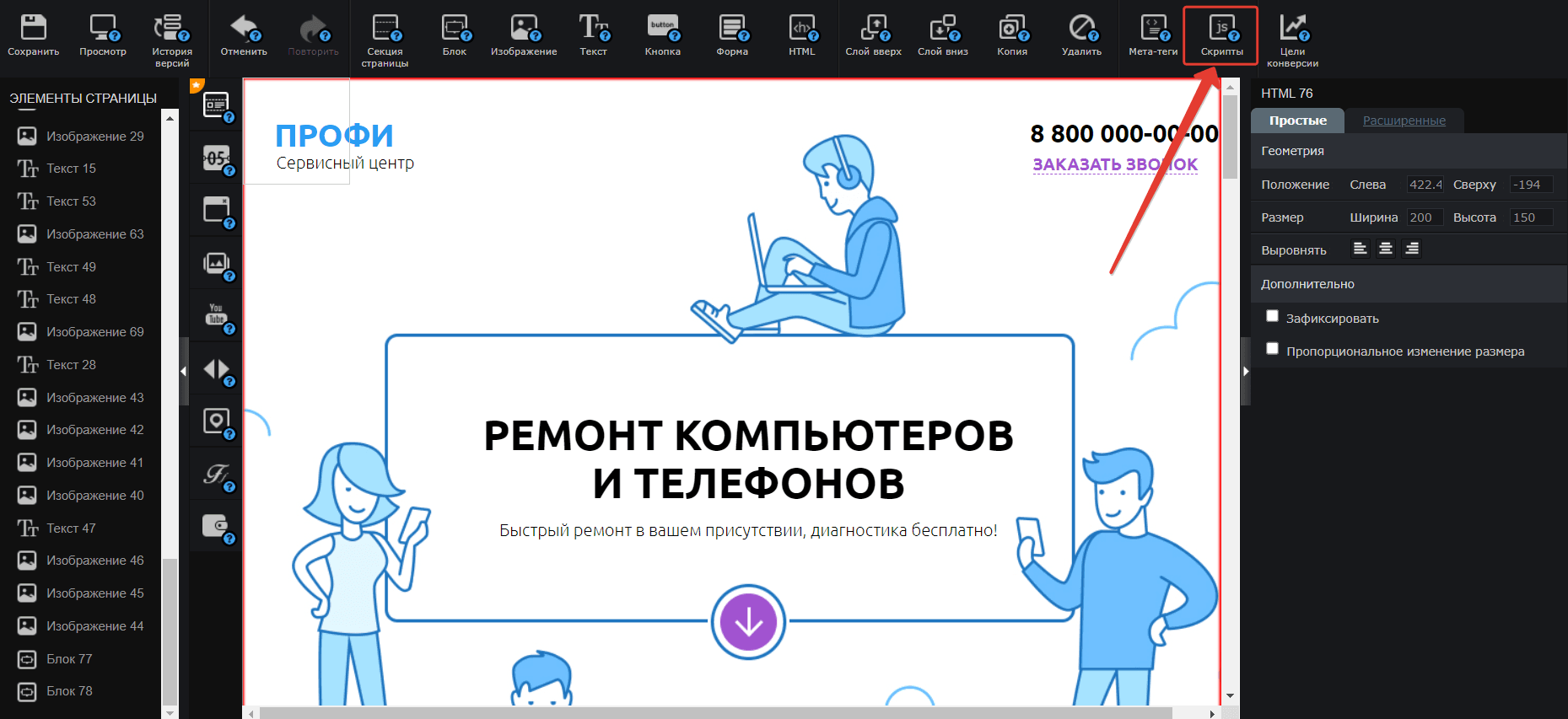Toggle Пропорциональное изменение размера checkbox

(1272, 349)
